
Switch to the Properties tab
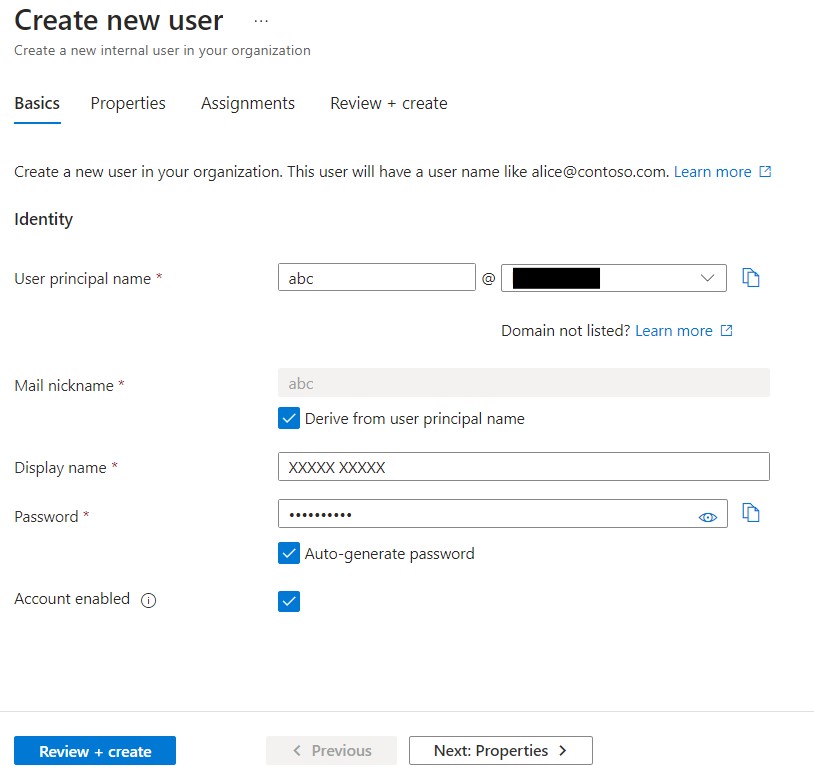[128, 103]
